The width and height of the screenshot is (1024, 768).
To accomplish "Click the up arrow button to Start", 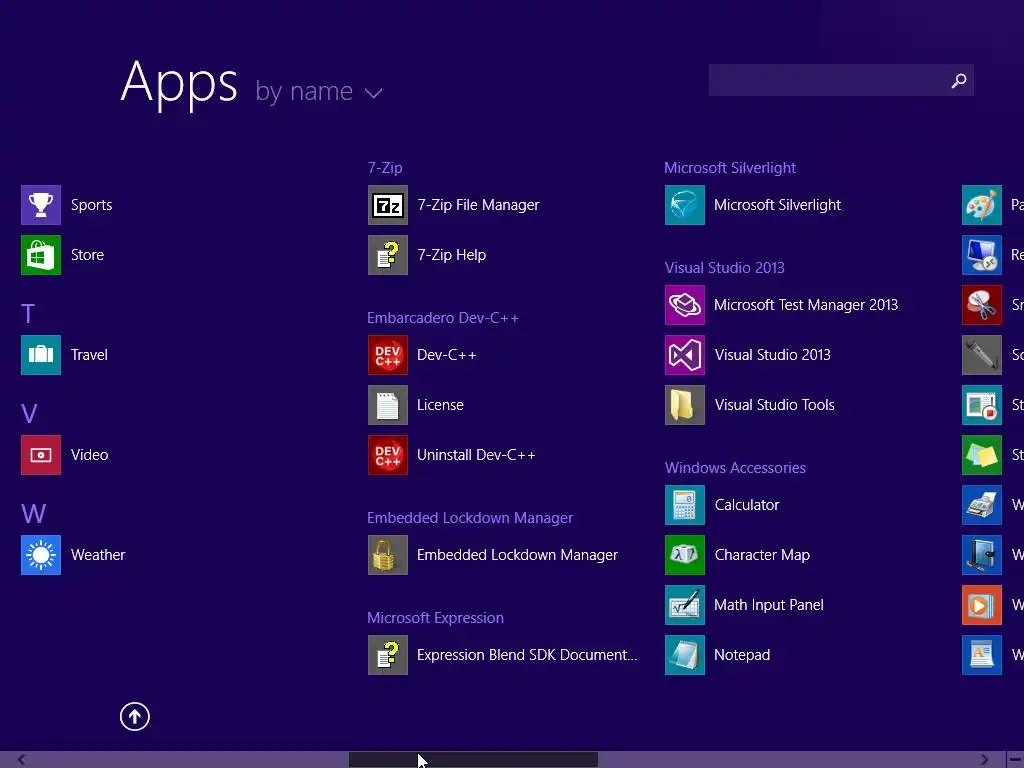I will [135, 716].
